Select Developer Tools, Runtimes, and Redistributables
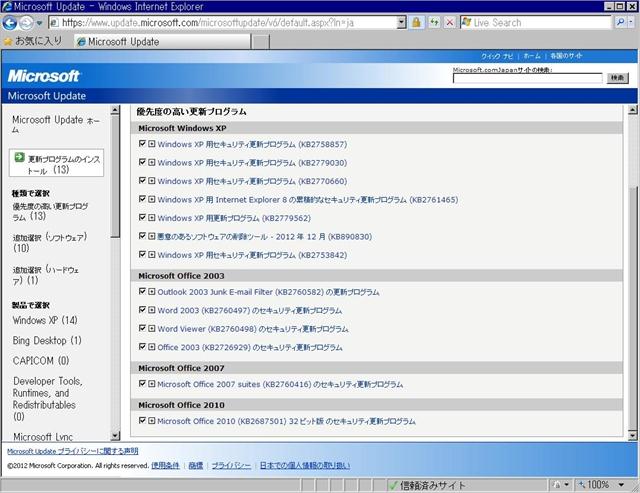The image size is (640, 493). [47, 399]
